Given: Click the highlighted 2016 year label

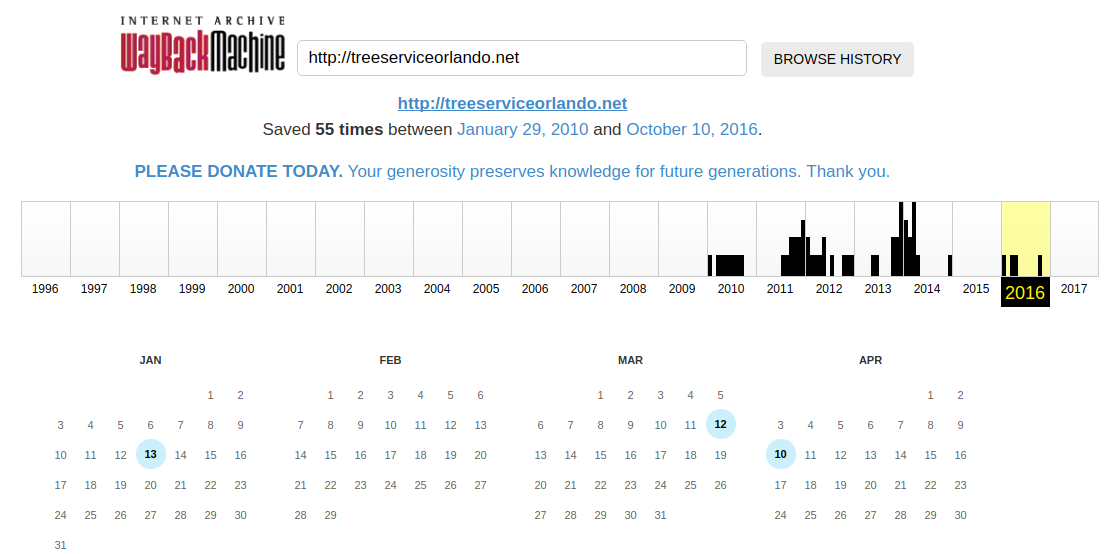Looking at the screenshot, I should click(x=1025, y=292).
